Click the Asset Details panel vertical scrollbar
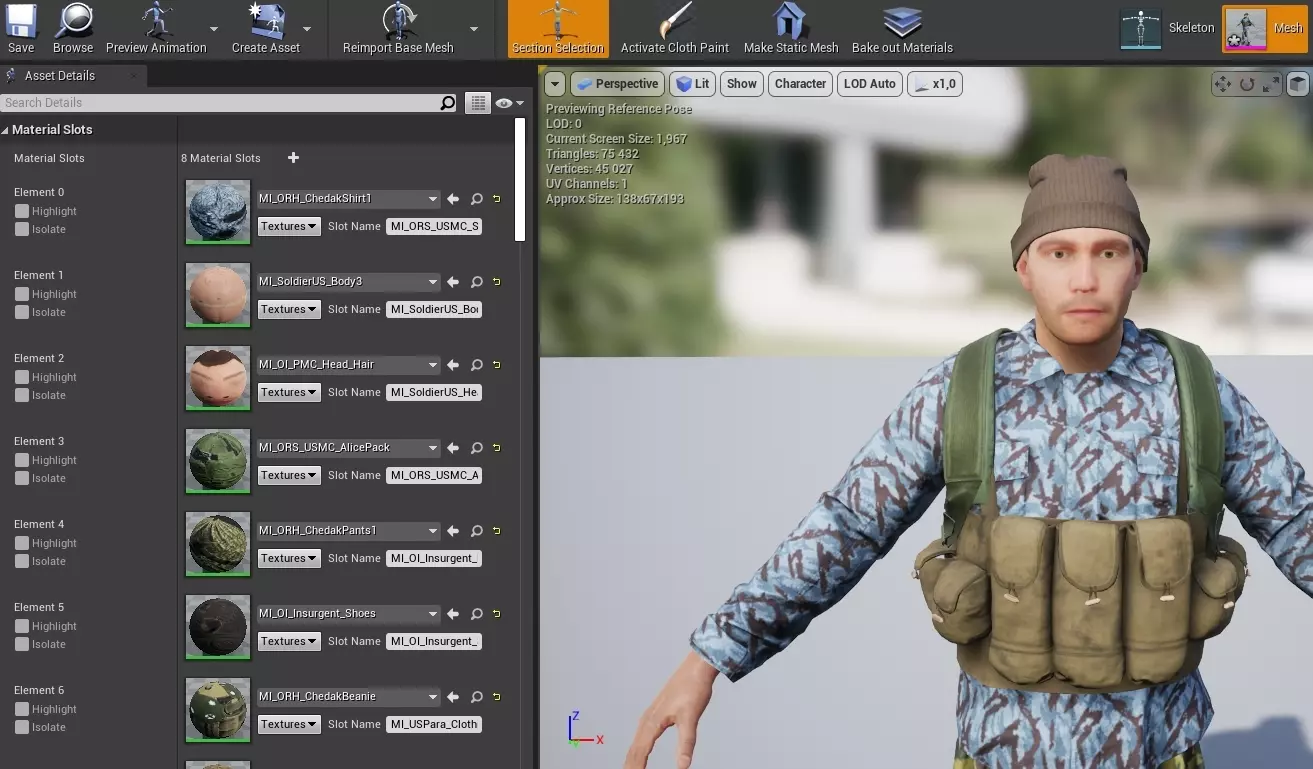The width and height of the screenshot is (1313, 769). coord(519,180)
